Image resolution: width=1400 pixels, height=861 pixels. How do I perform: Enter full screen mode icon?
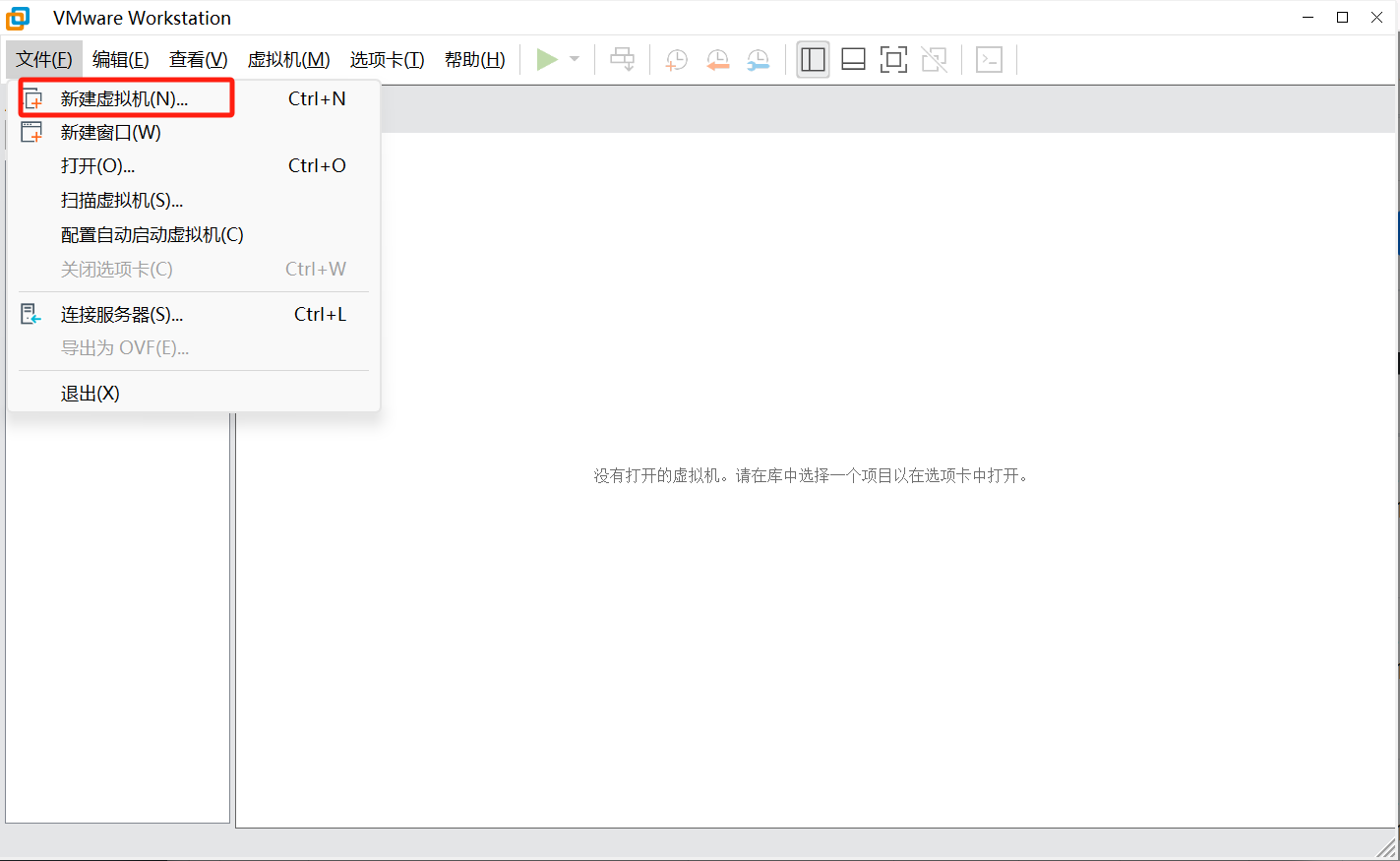[893, 60]
